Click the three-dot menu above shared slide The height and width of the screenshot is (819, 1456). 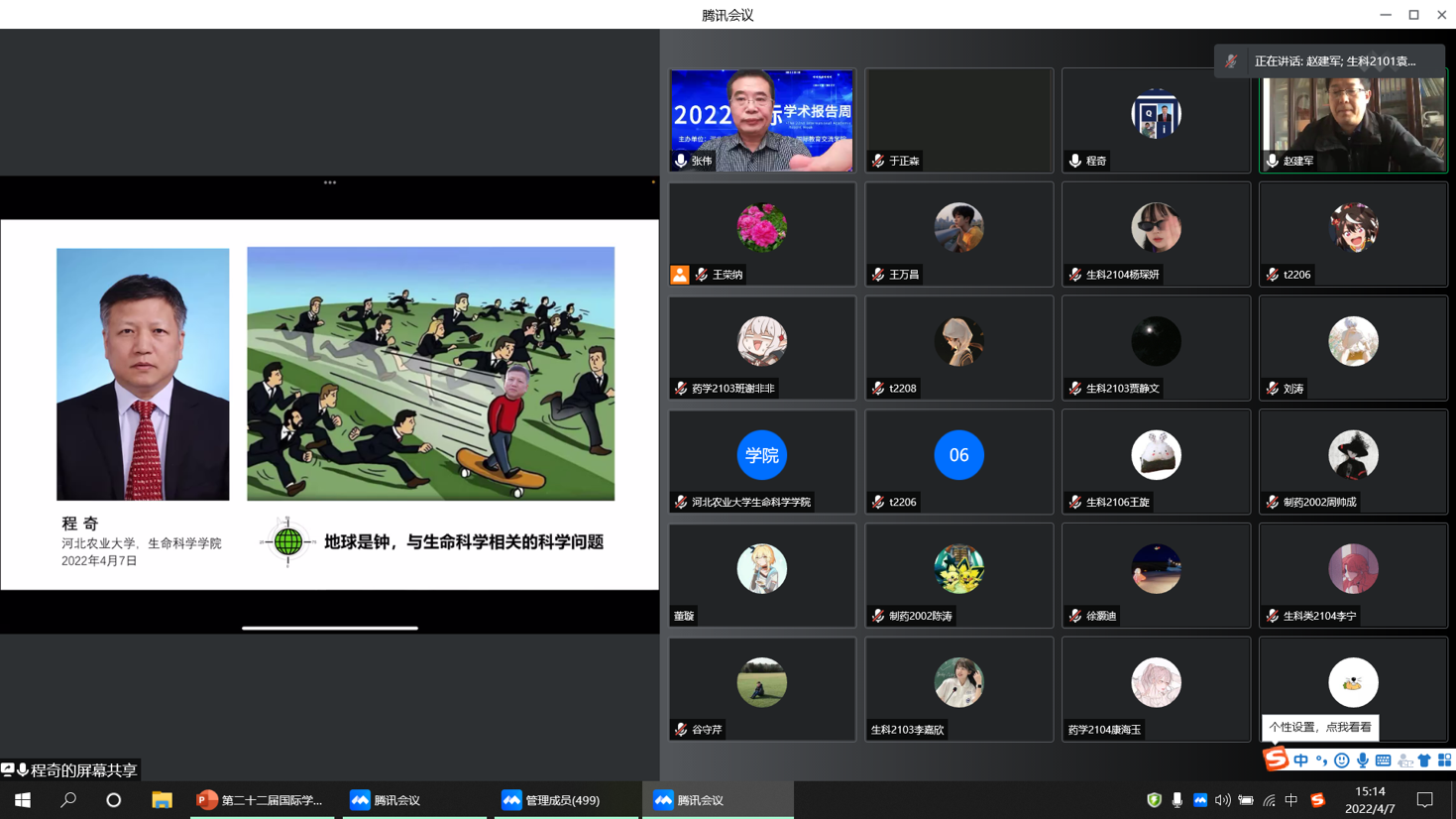330,182
